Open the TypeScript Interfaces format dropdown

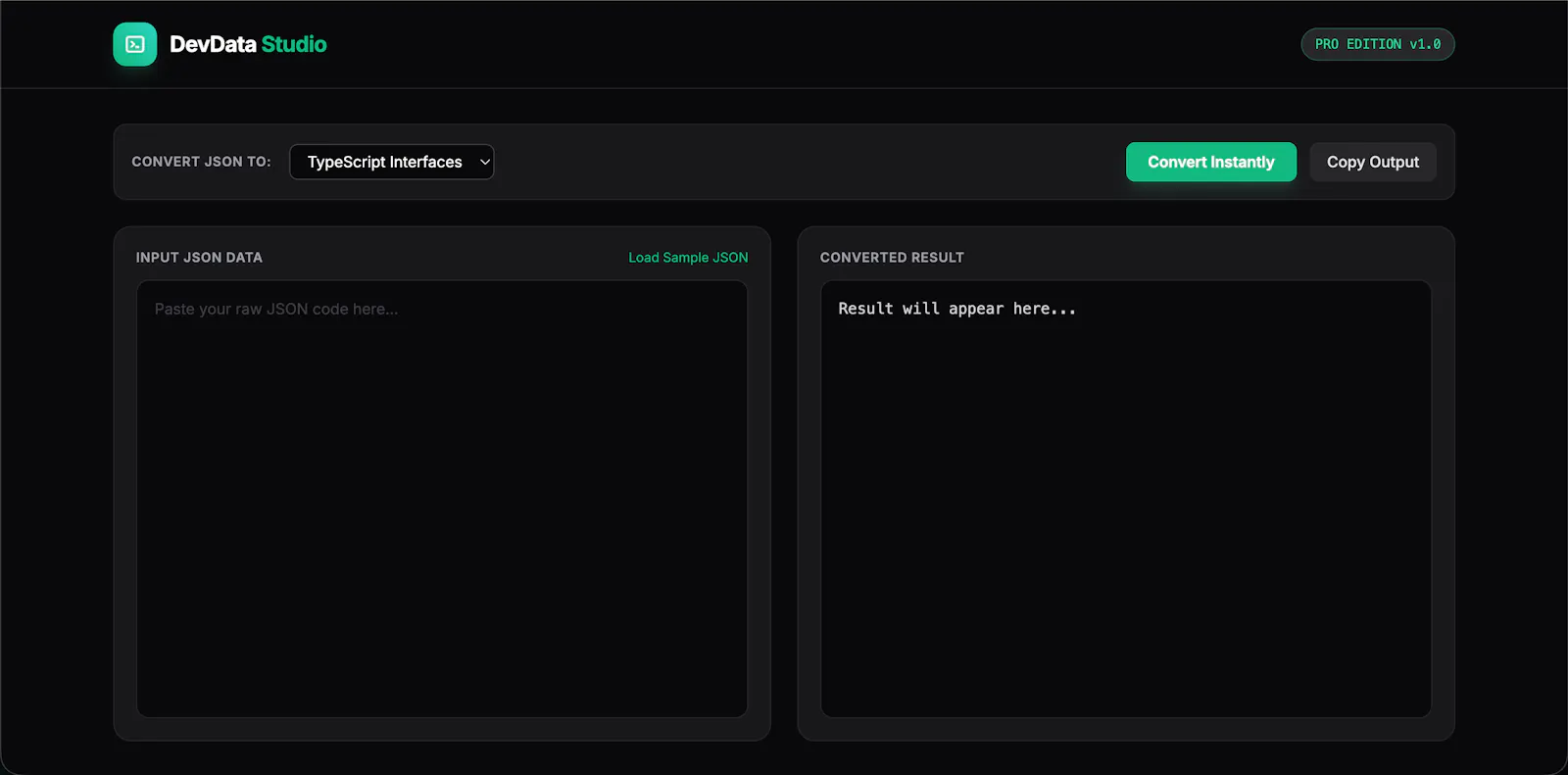point(392,162)
